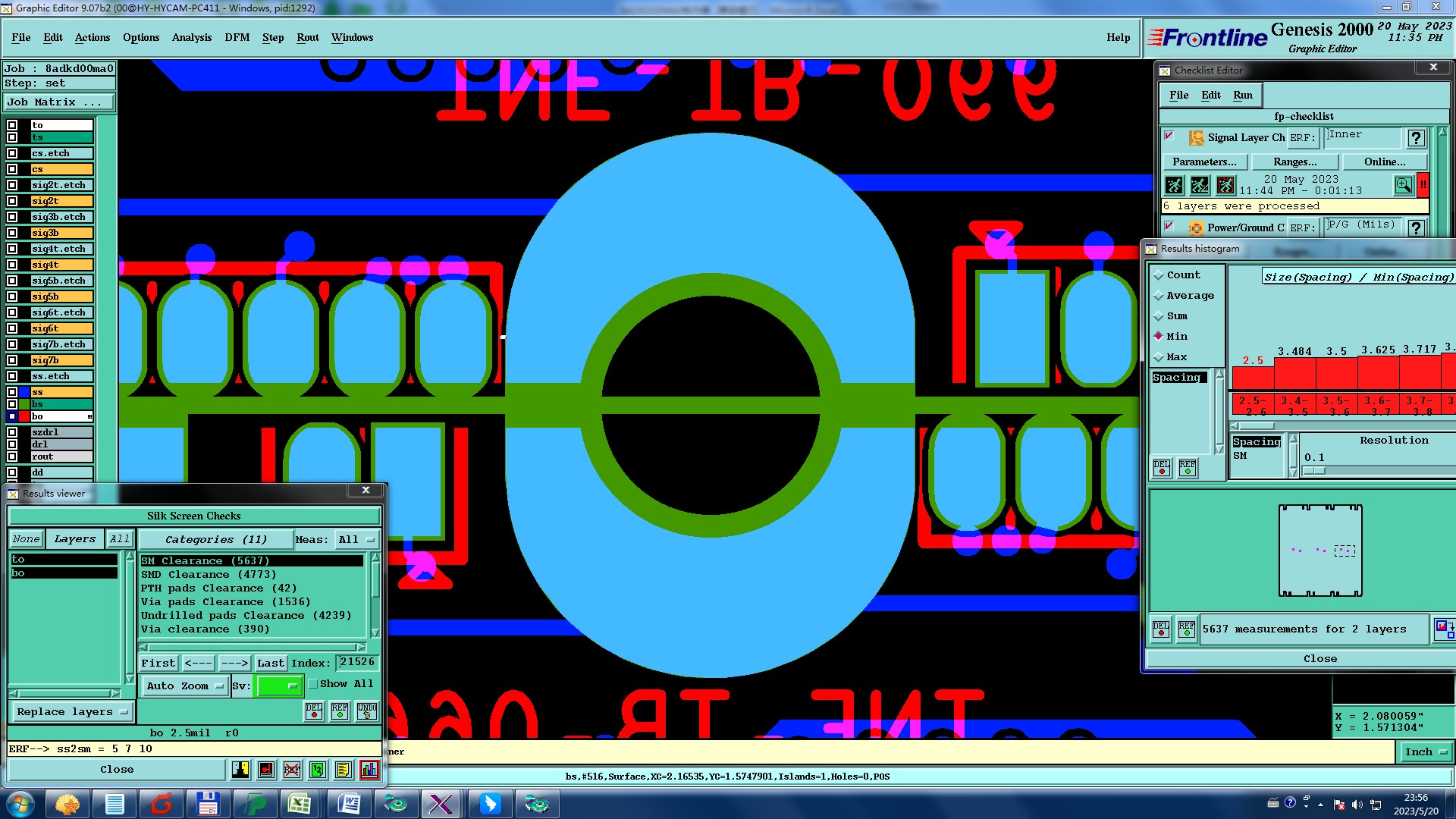Click the Parameters... button

(1204, 162)
